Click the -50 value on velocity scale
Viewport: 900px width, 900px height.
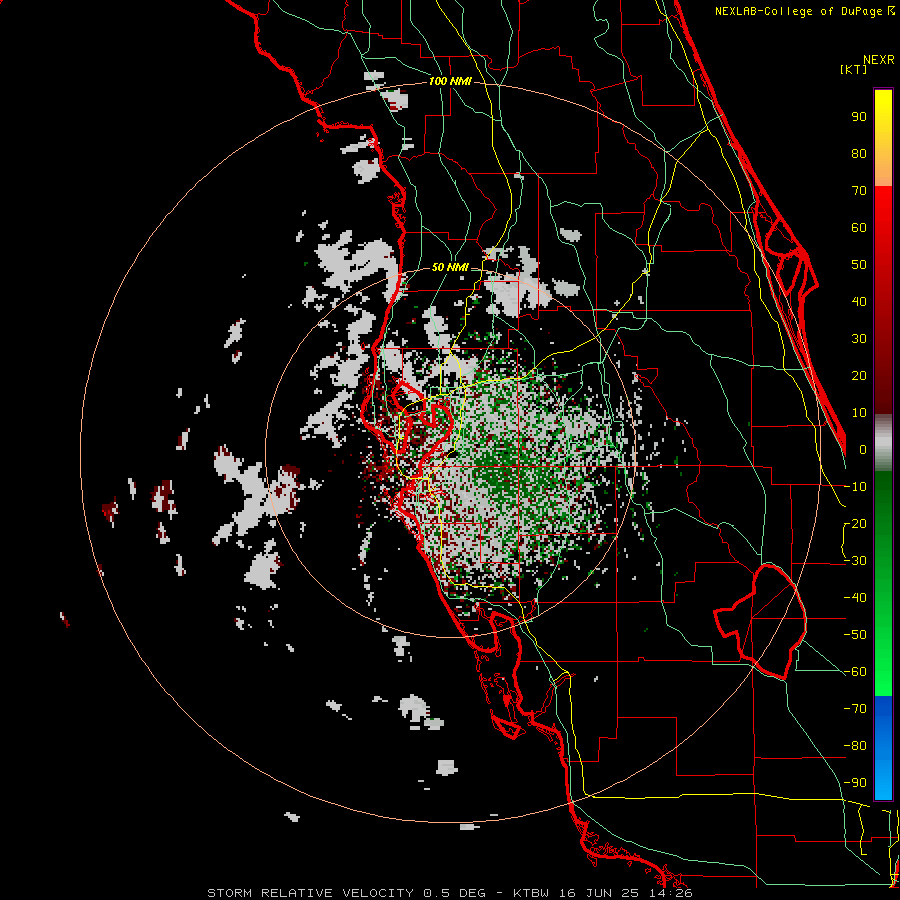(855, 635)
